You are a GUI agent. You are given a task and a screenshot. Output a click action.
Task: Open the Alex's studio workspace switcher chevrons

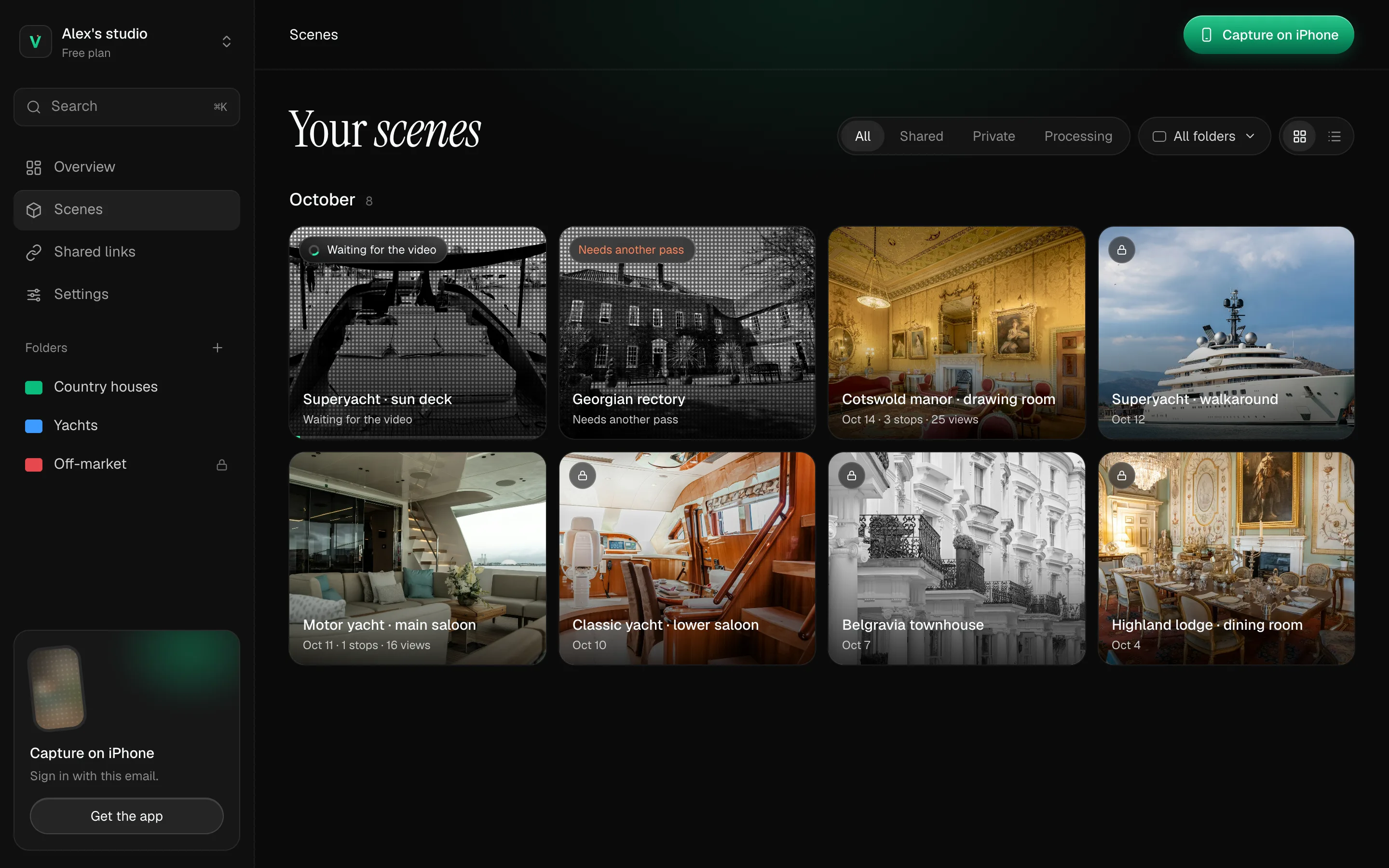(226, 41)
